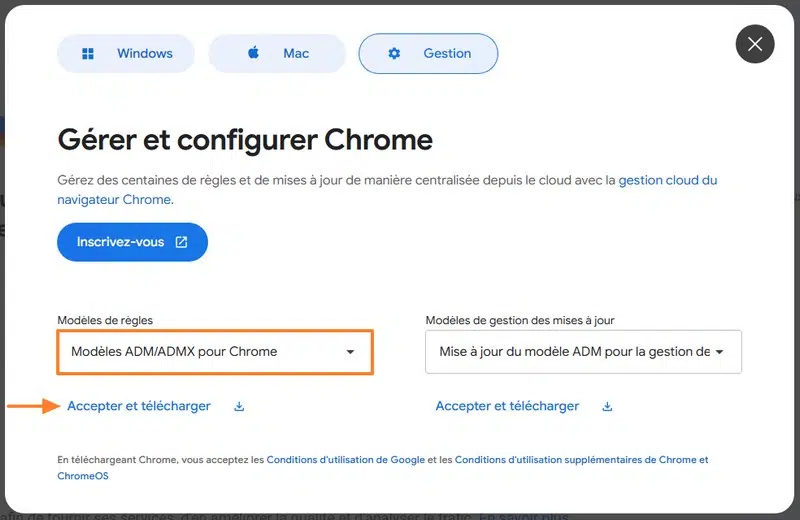Click download icon under Modèles de règles
Viewport: 800px width, 520px height.
pyautogui.click(x=239, y=407)
